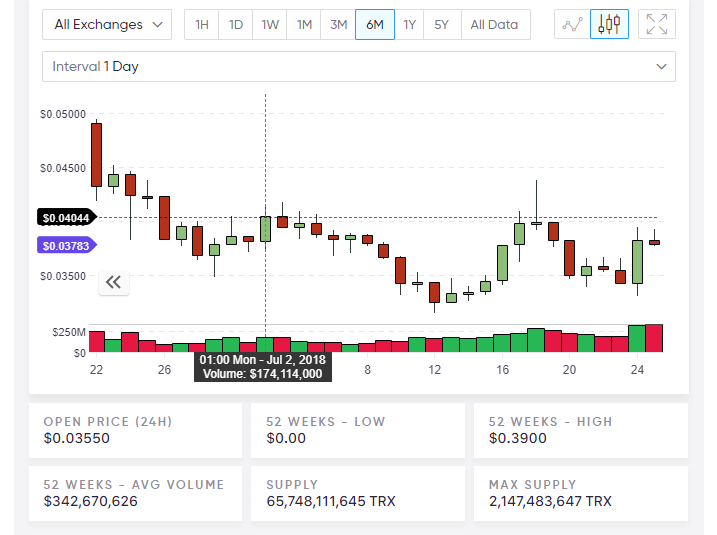
Task: Click the active 6M range button
Action: [x=374, y=25]
